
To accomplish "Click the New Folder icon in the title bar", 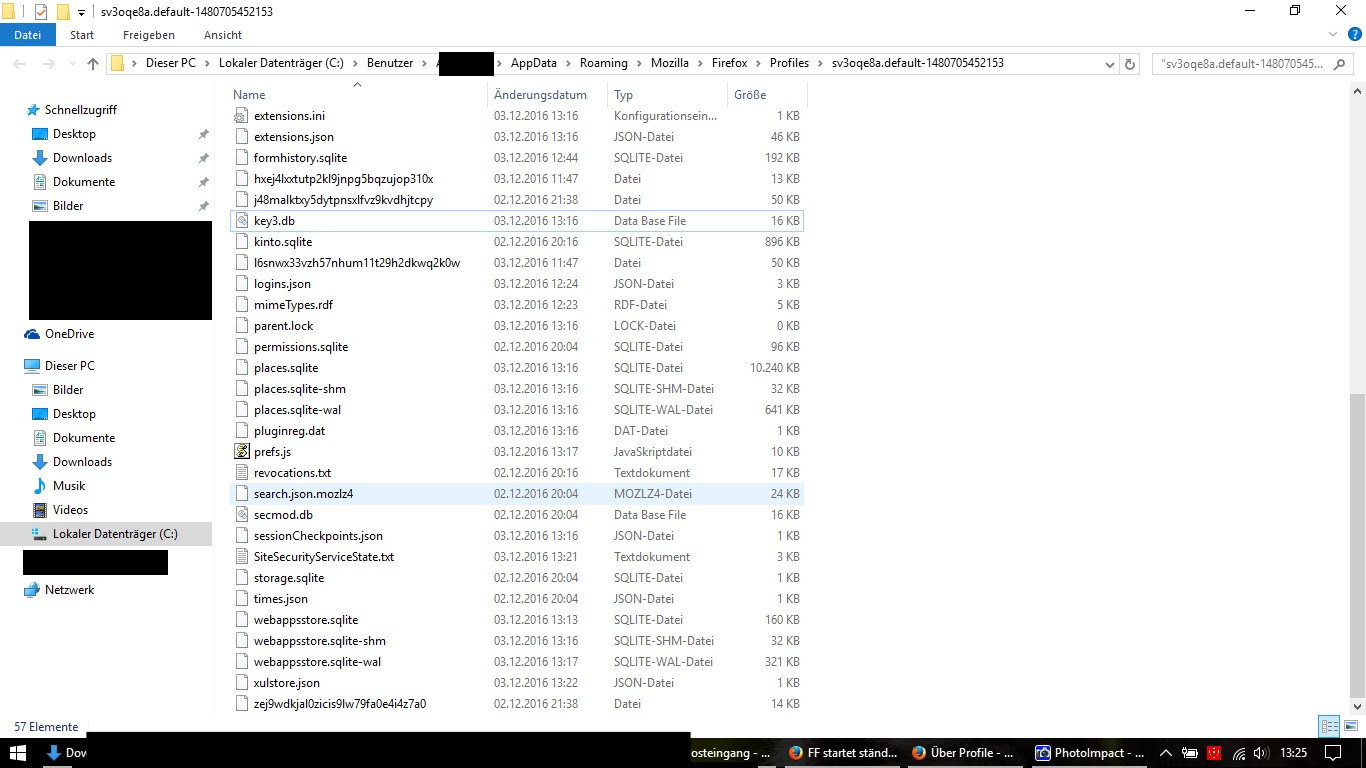I will pos(63,12).
